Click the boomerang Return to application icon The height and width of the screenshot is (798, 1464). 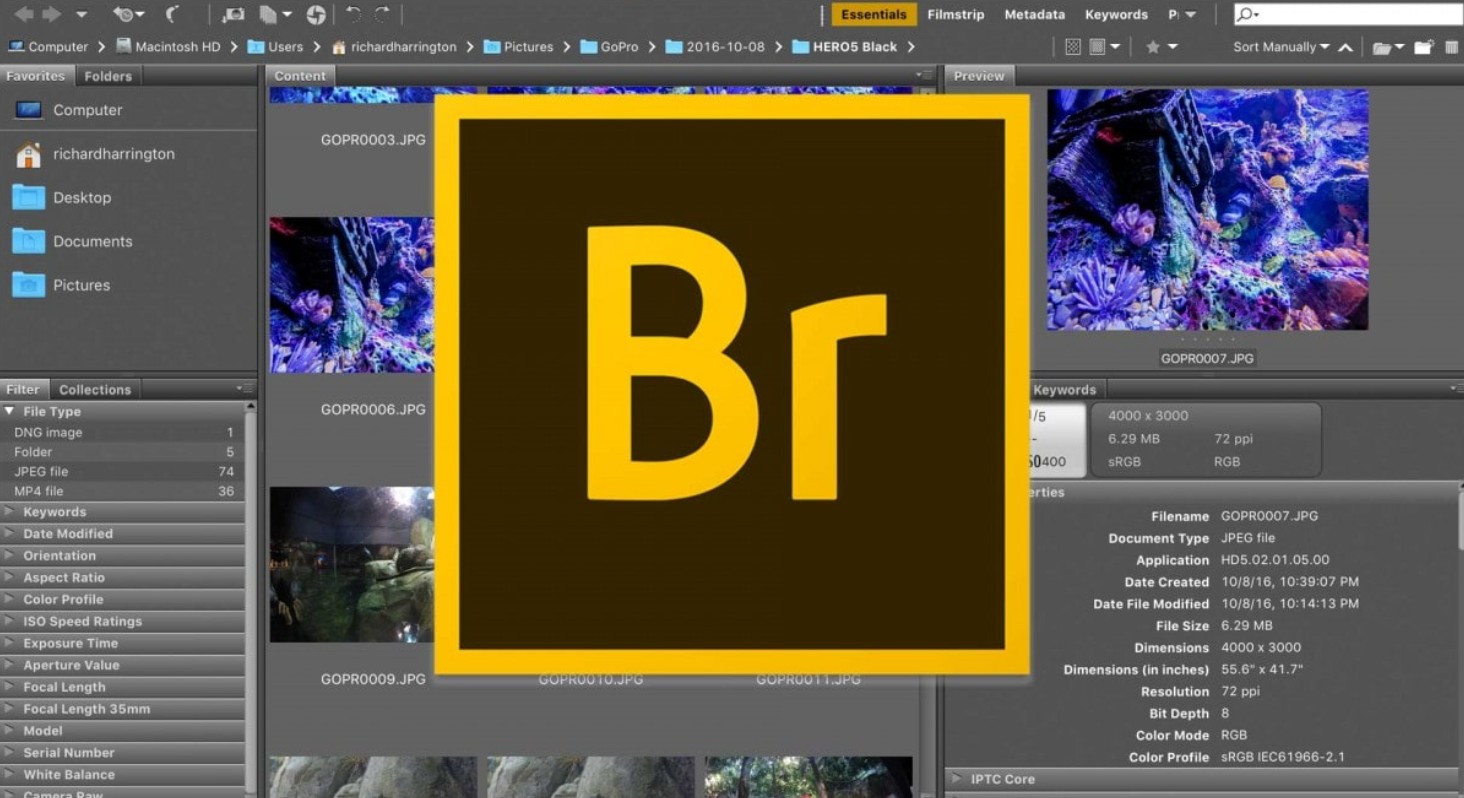pyautogui.click(x=172, y=15)
